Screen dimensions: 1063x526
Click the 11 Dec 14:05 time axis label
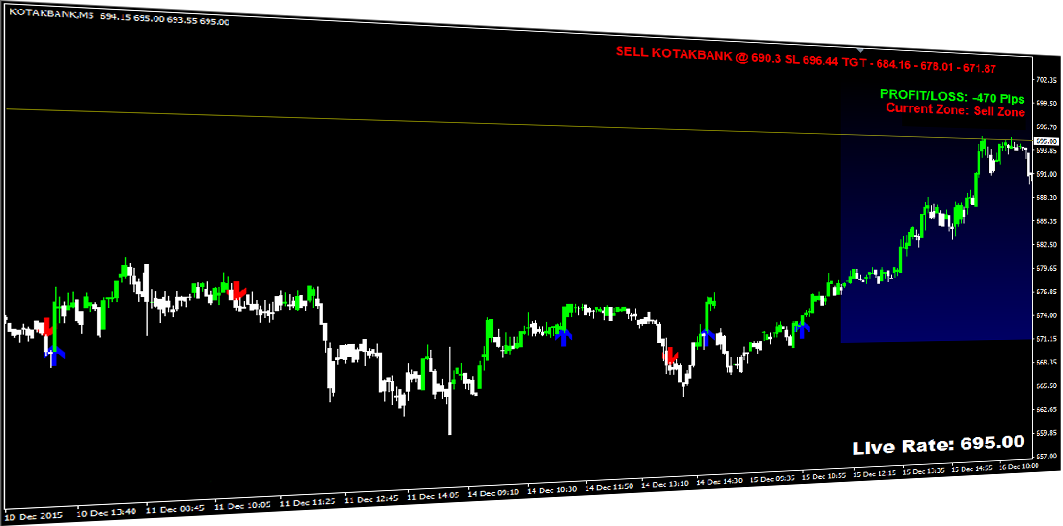pos(435,495)
